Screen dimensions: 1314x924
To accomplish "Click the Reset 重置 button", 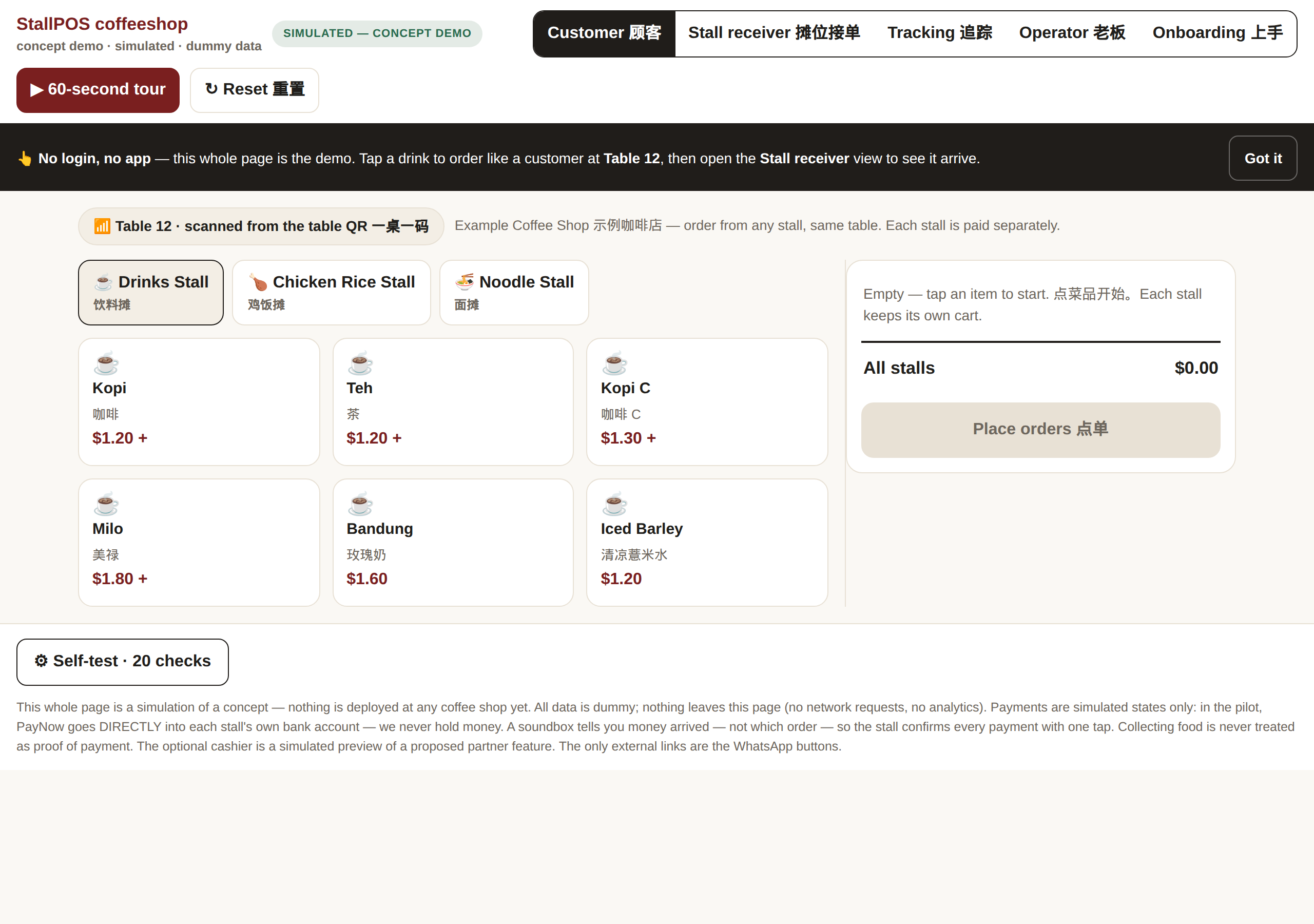I will click(255, 90).
